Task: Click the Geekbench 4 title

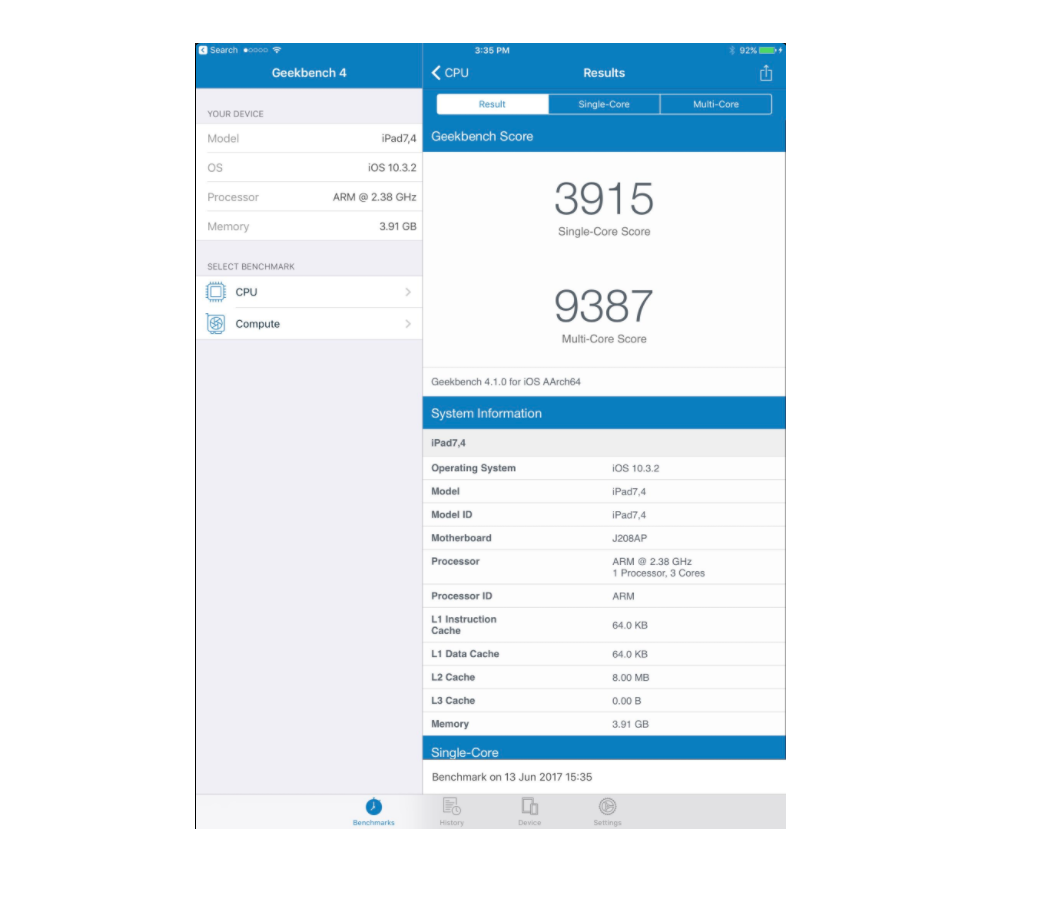Action: (x=309, y=73)
